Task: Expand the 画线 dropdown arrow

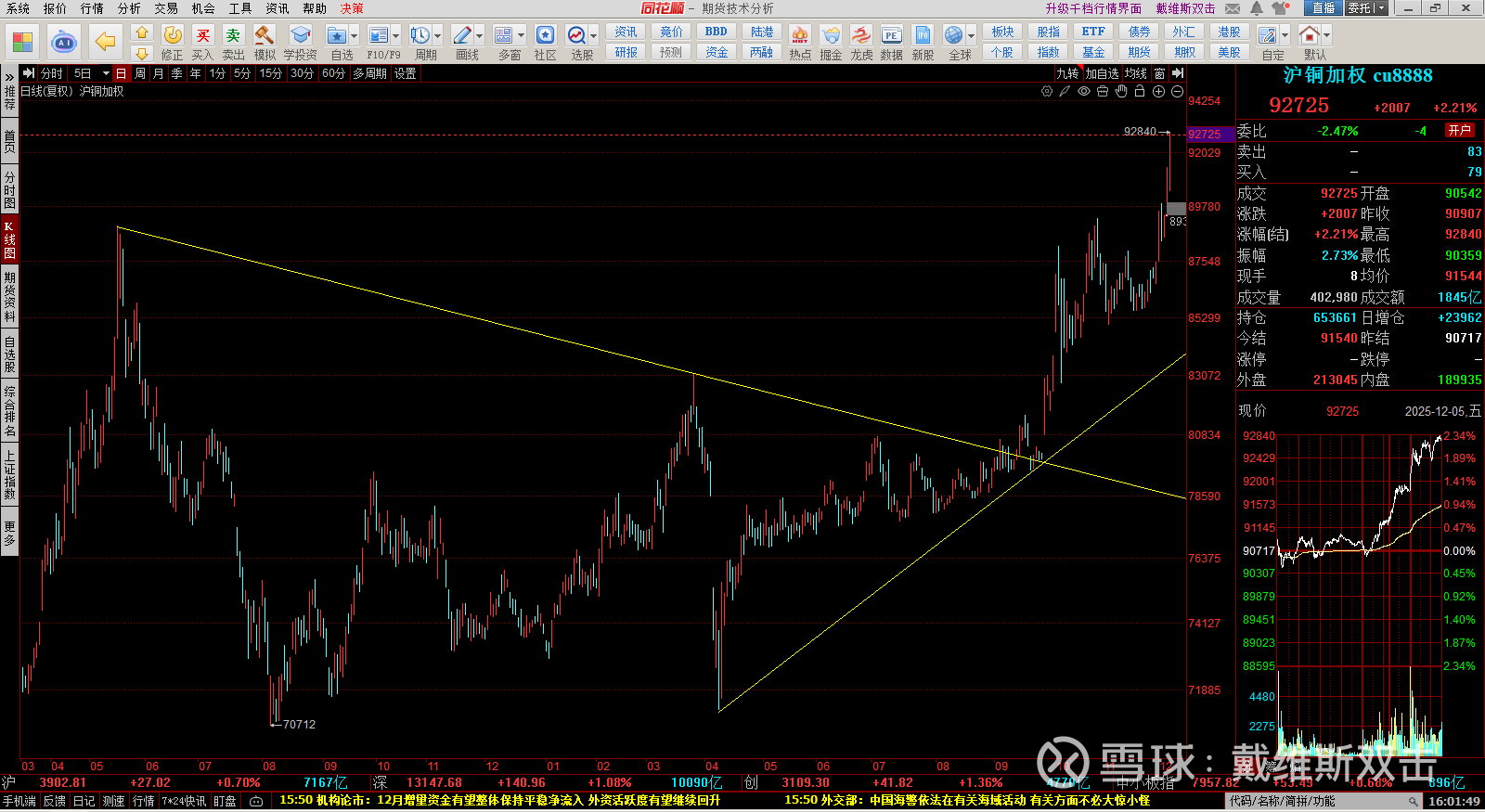Action: click(x=480, y=36)
